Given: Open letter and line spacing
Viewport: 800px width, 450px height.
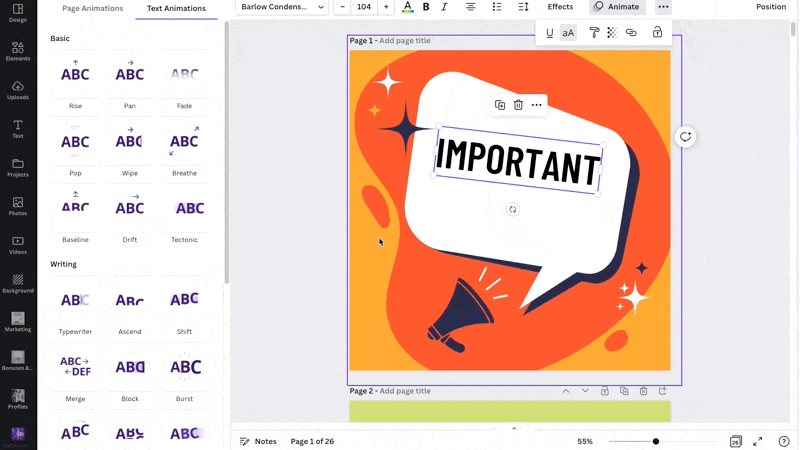Looking at the screenshot, I should click(x=523, y=7).
